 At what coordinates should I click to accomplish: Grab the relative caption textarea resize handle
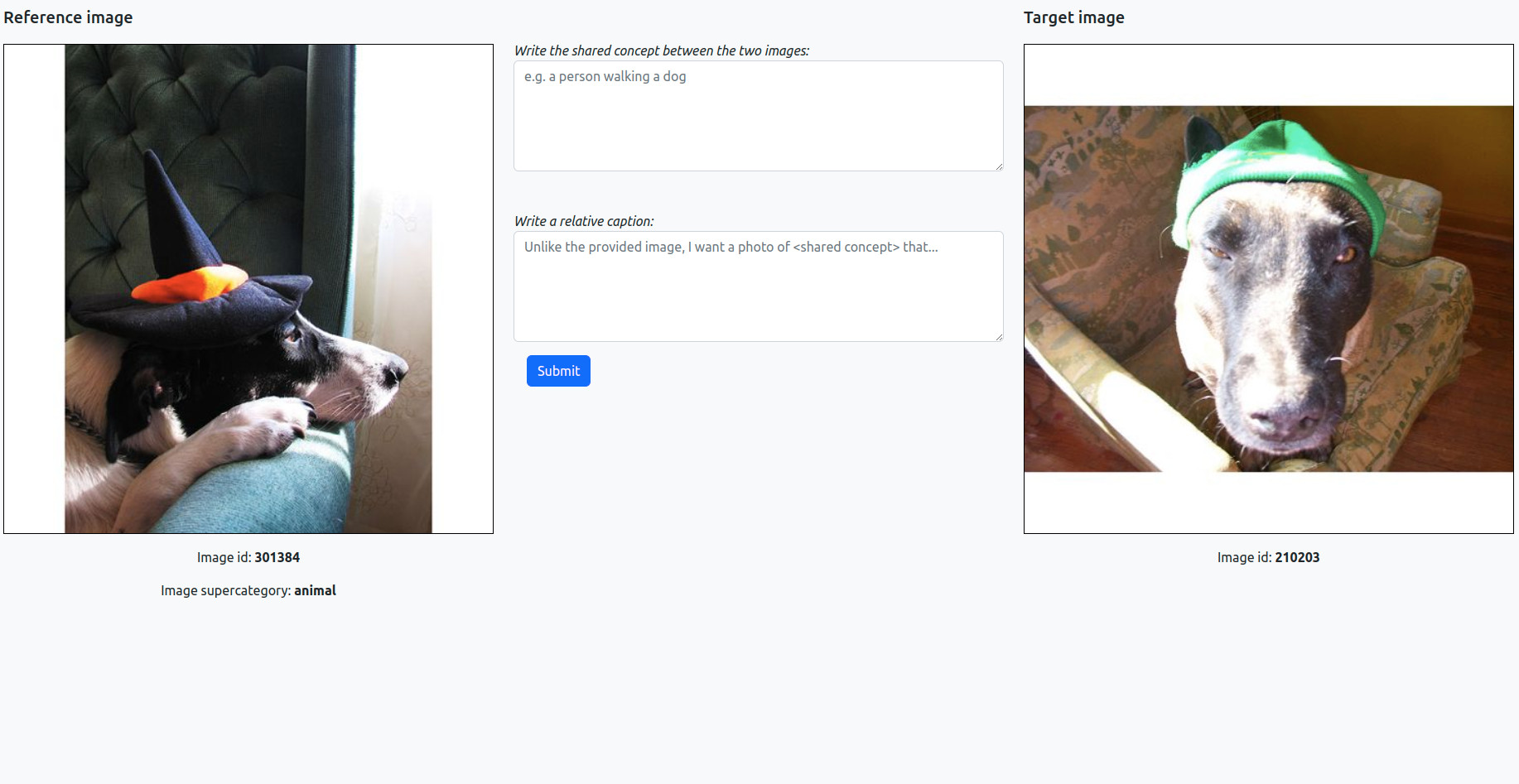click(999, 337)
